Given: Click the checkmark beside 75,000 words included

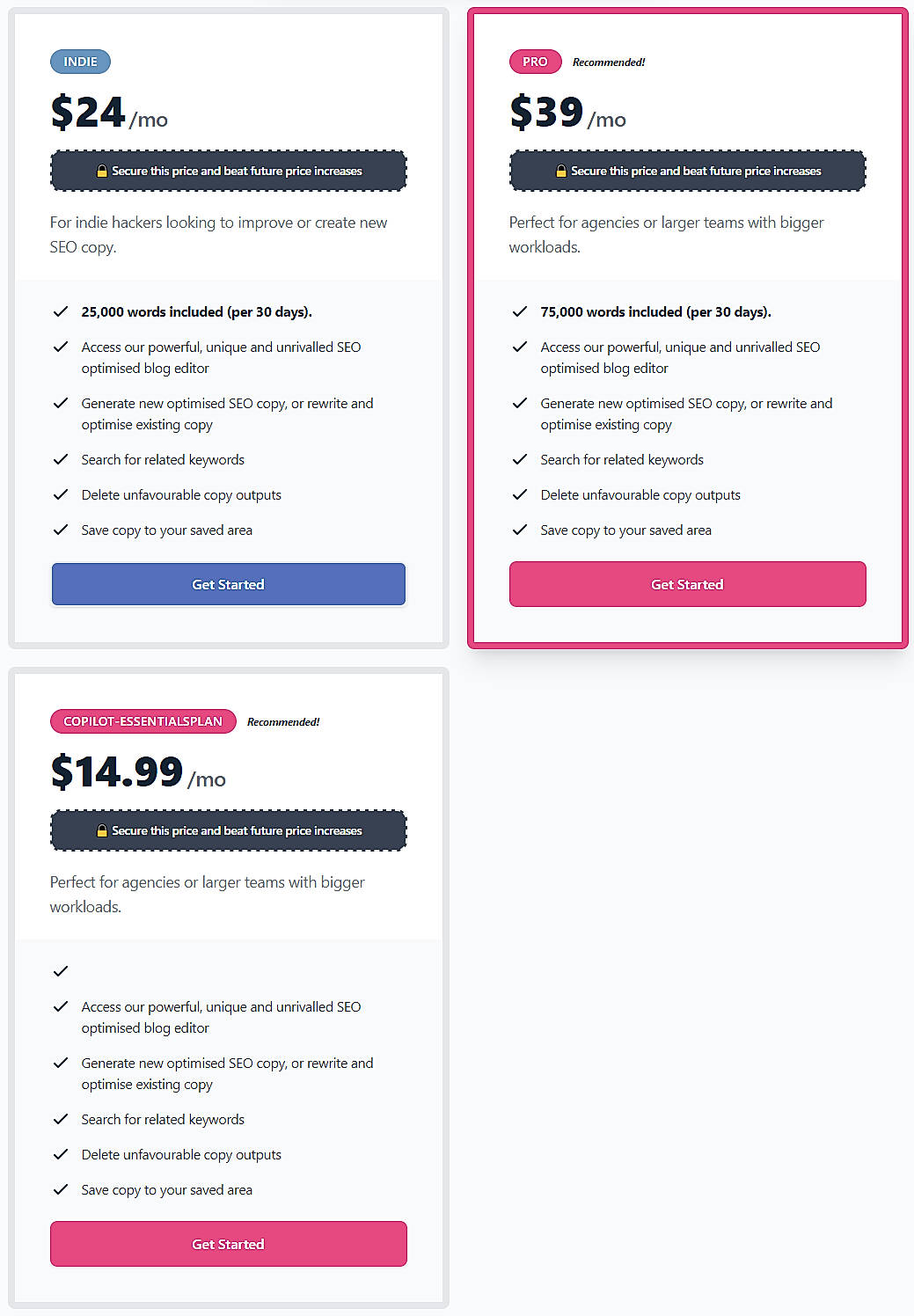Looking at the screenshot, I should (x=520, y=311).
